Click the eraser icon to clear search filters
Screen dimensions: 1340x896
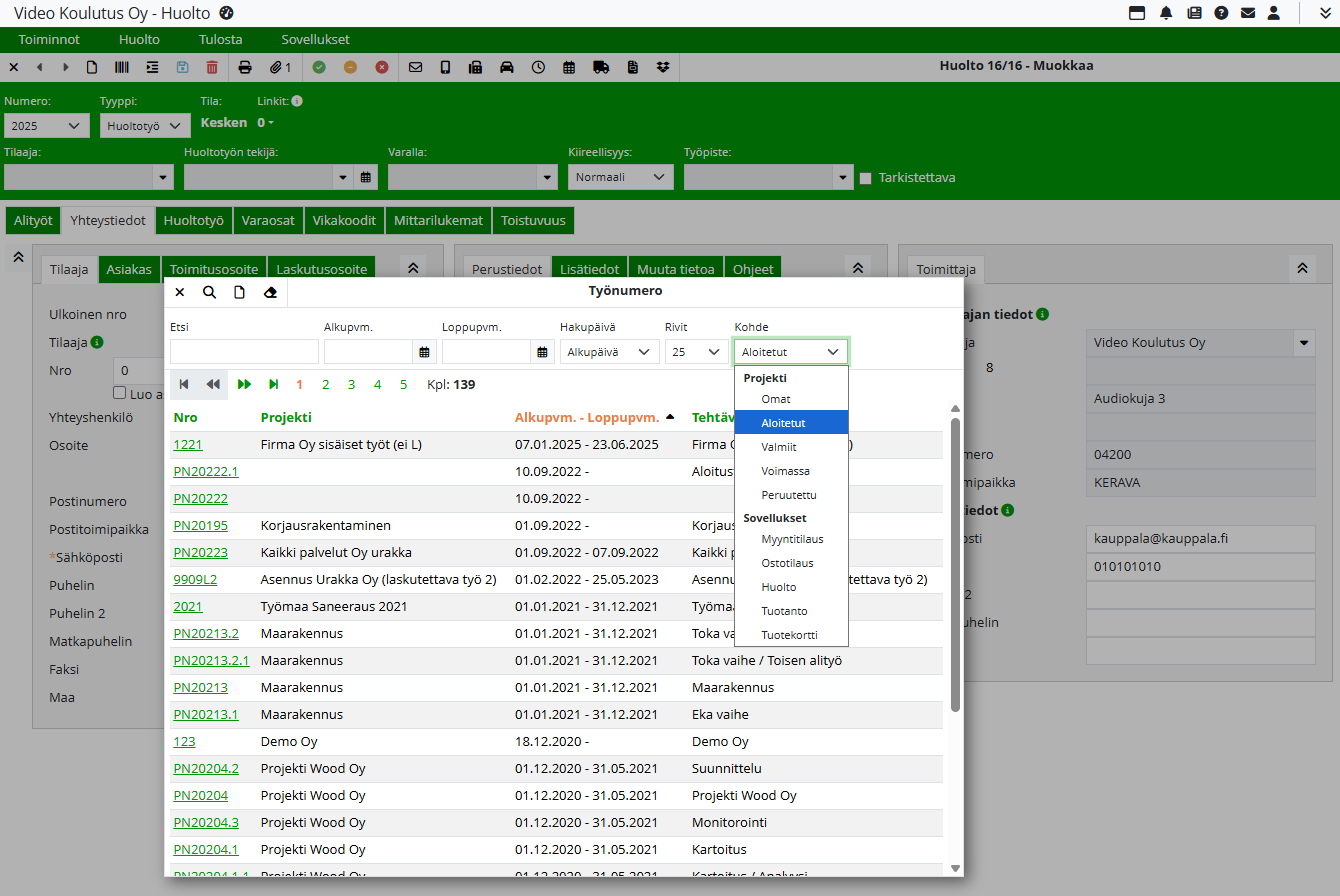point(269,292)
